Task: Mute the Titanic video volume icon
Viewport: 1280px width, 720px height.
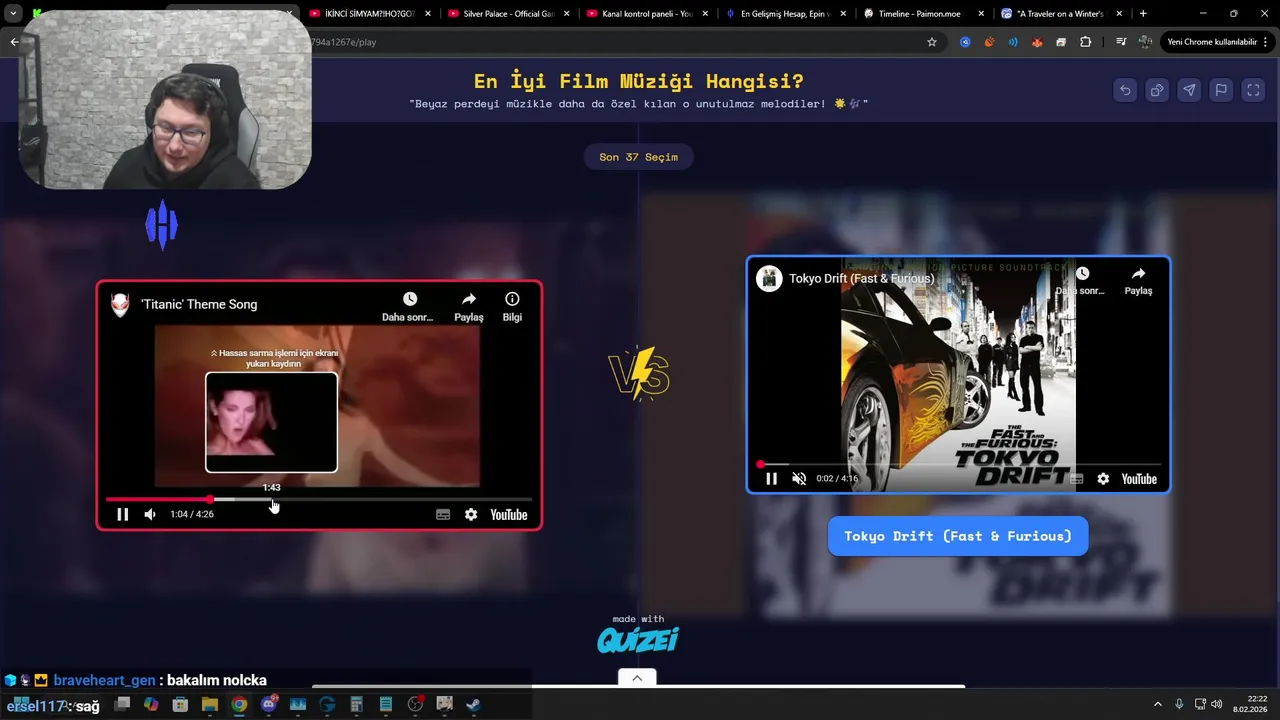Action: (150, 514)
